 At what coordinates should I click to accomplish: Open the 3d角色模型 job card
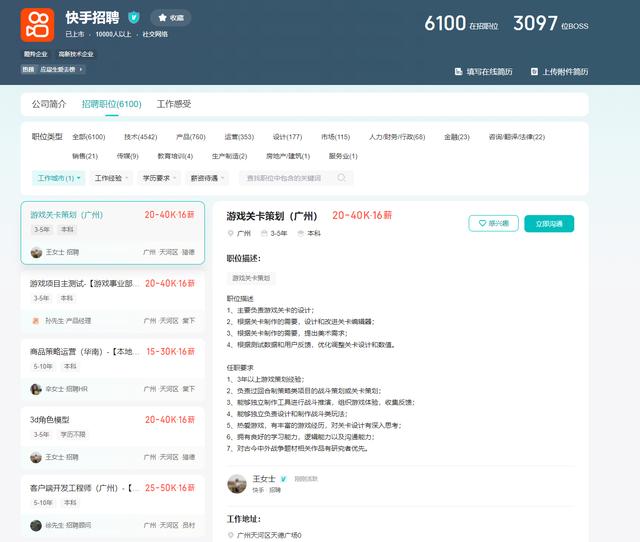[x=113, y=438]
